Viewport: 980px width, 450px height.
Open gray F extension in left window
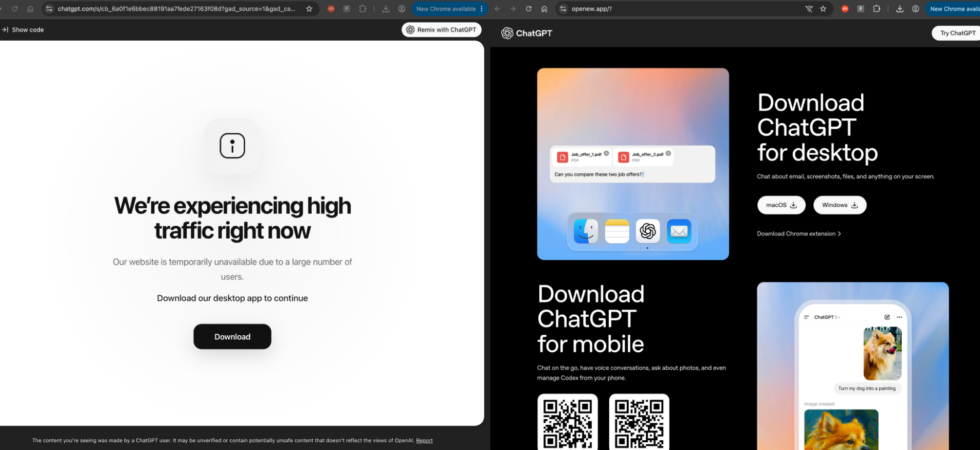coord(346,9)
